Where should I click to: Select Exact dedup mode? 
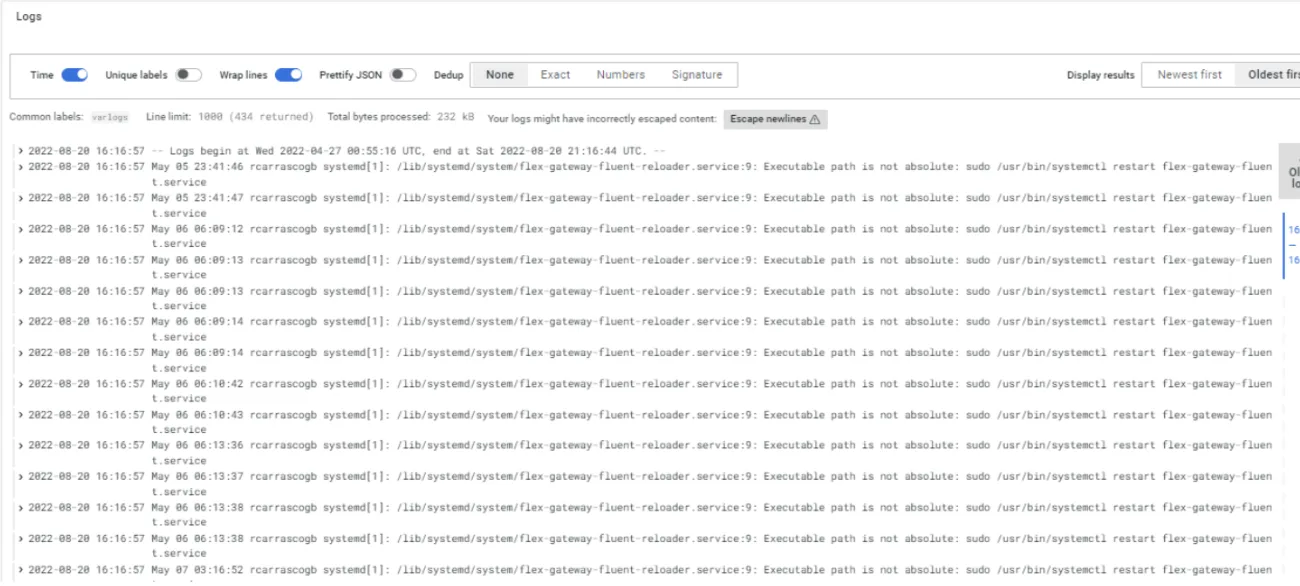pyautogui.click(x=555, y=75)
